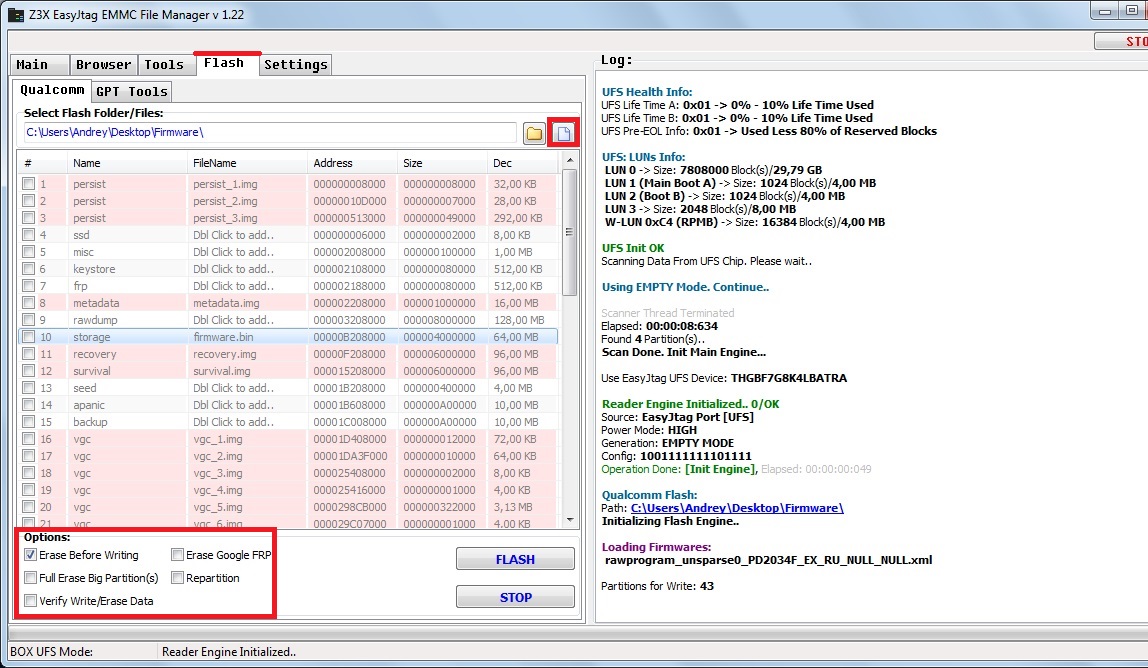Tick Verify Write/Erase Data option

pyautogui.click(x=31, y=601)
